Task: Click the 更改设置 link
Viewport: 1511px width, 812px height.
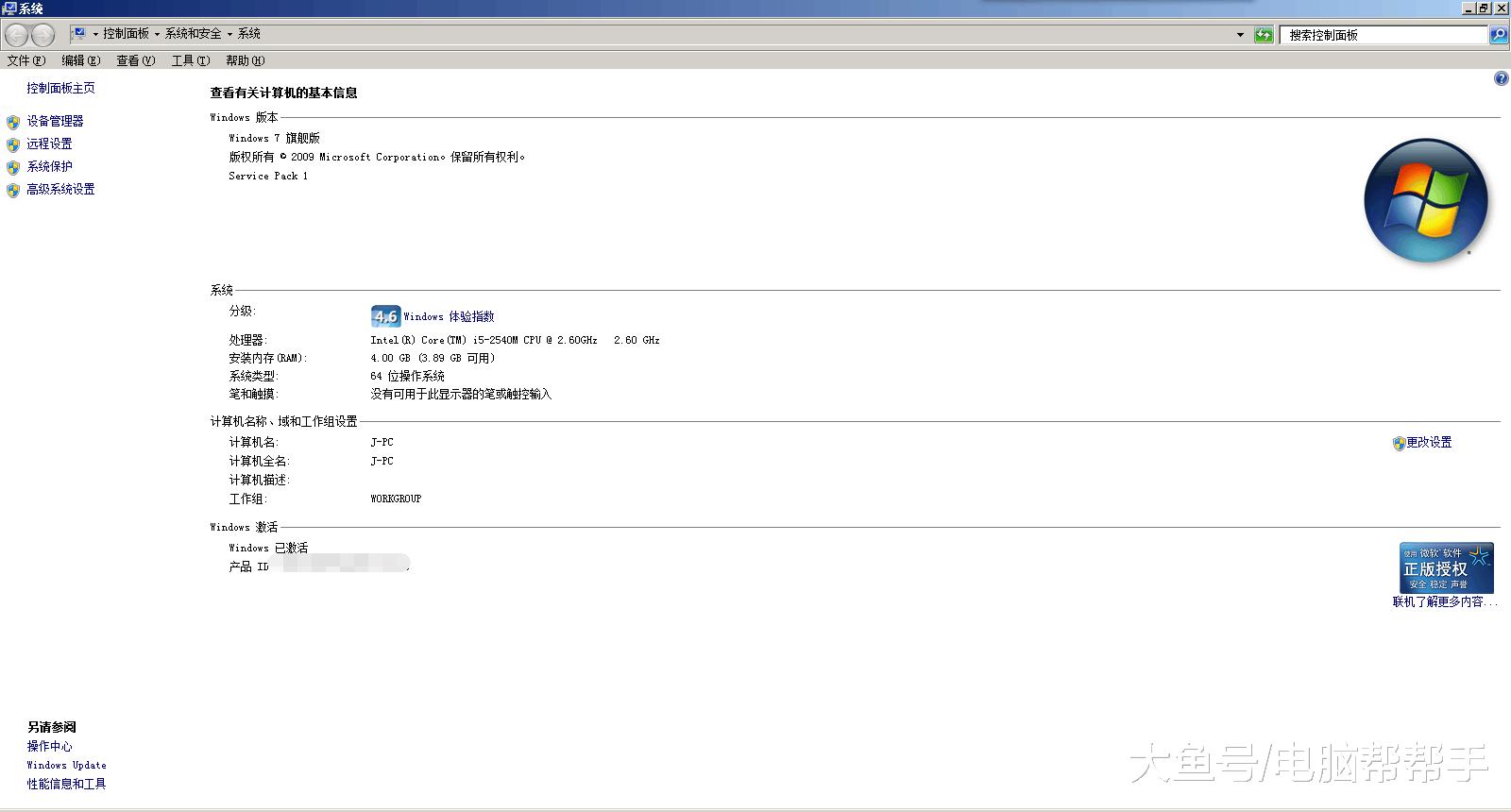Action: (x=1429, y=442)
